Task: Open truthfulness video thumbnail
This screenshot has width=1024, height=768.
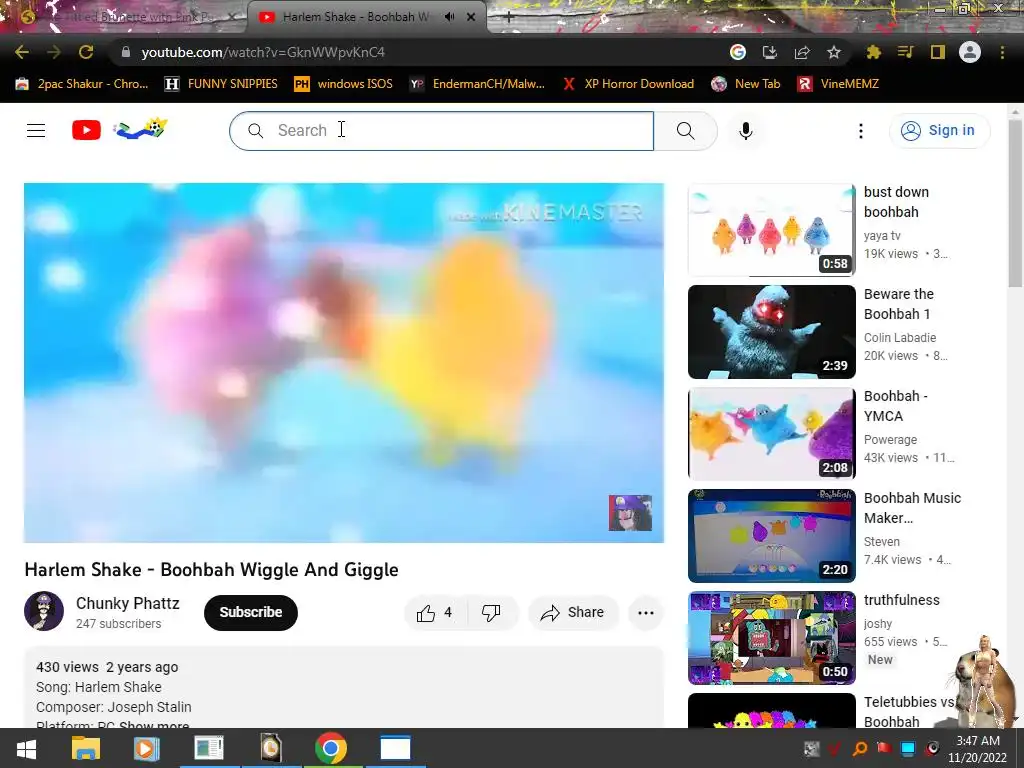Action: coord(771,637)
